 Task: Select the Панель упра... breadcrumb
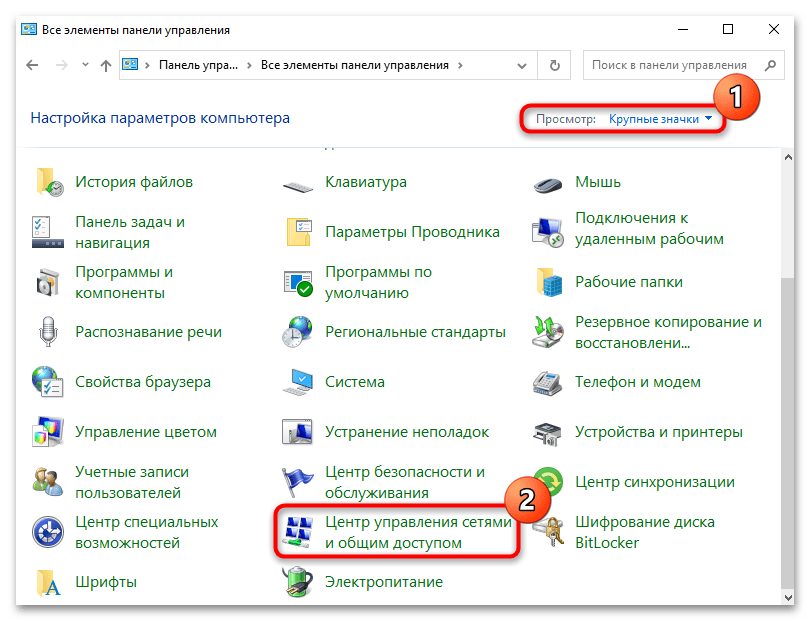point(198,65)
